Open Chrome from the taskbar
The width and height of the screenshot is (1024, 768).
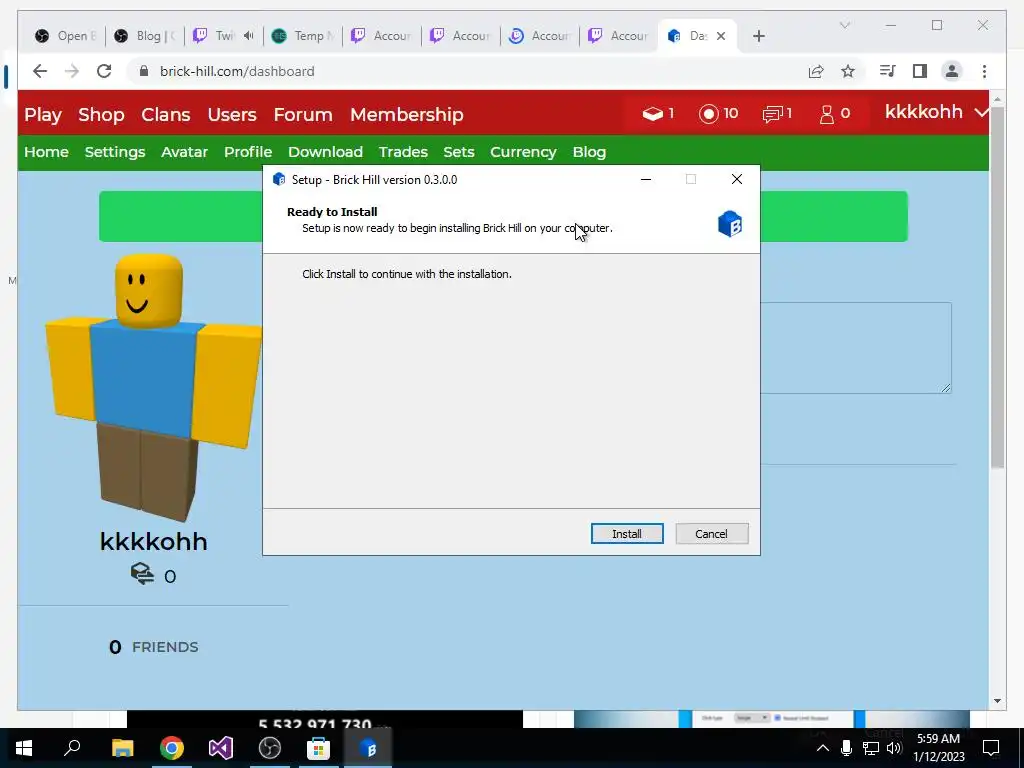172,748
